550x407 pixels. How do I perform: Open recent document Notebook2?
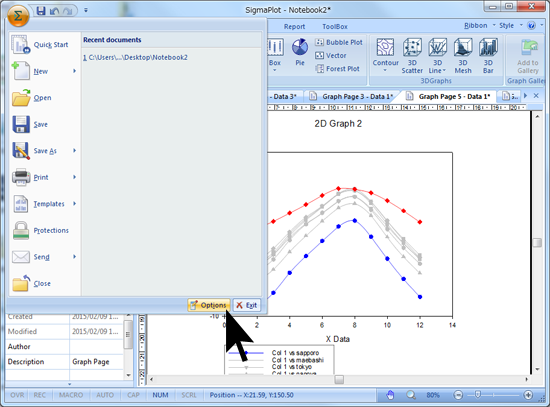135,57
